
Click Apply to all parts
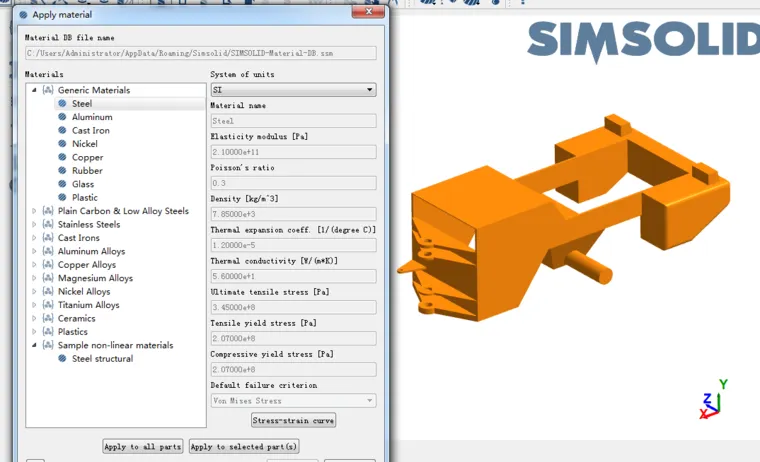tap(142, 446)
